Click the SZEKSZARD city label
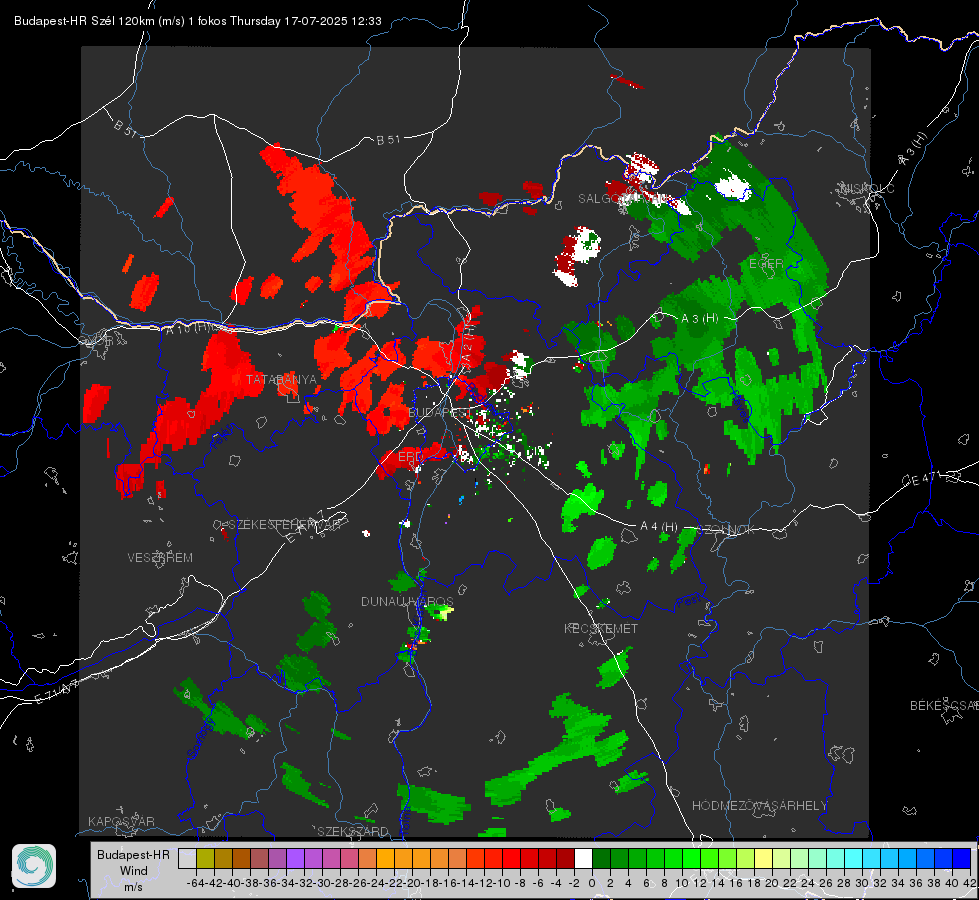Viewport: 979px width, 900px height. click(353, 831)
